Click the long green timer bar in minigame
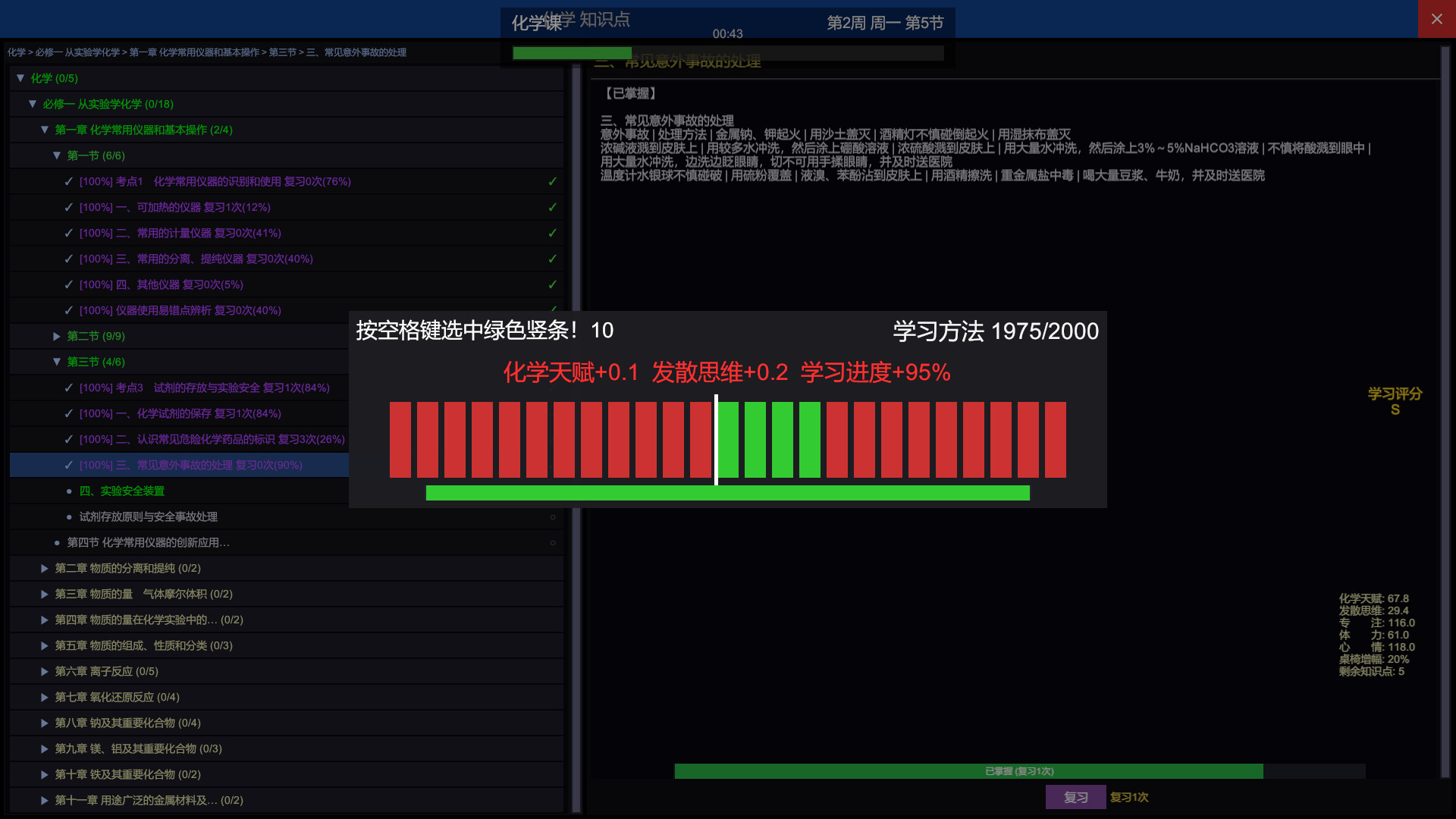This screenshot has width=1456, height=819. (728, 493)
